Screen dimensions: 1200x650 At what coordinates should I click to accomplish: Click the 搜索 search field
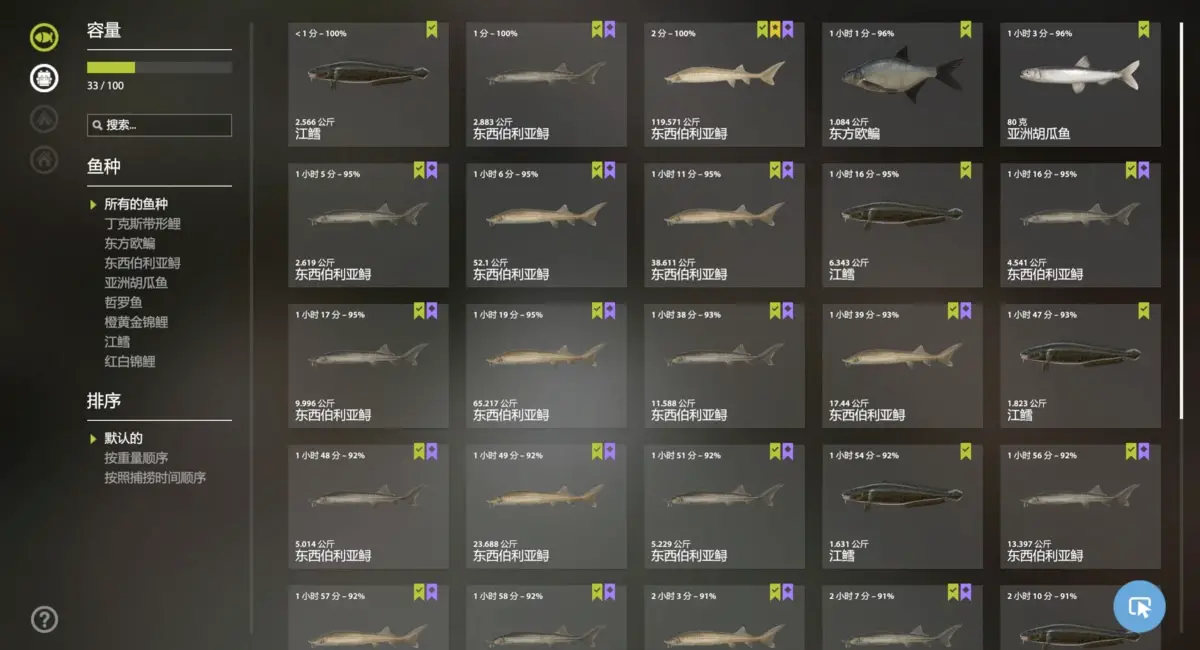tap(159, 125)
